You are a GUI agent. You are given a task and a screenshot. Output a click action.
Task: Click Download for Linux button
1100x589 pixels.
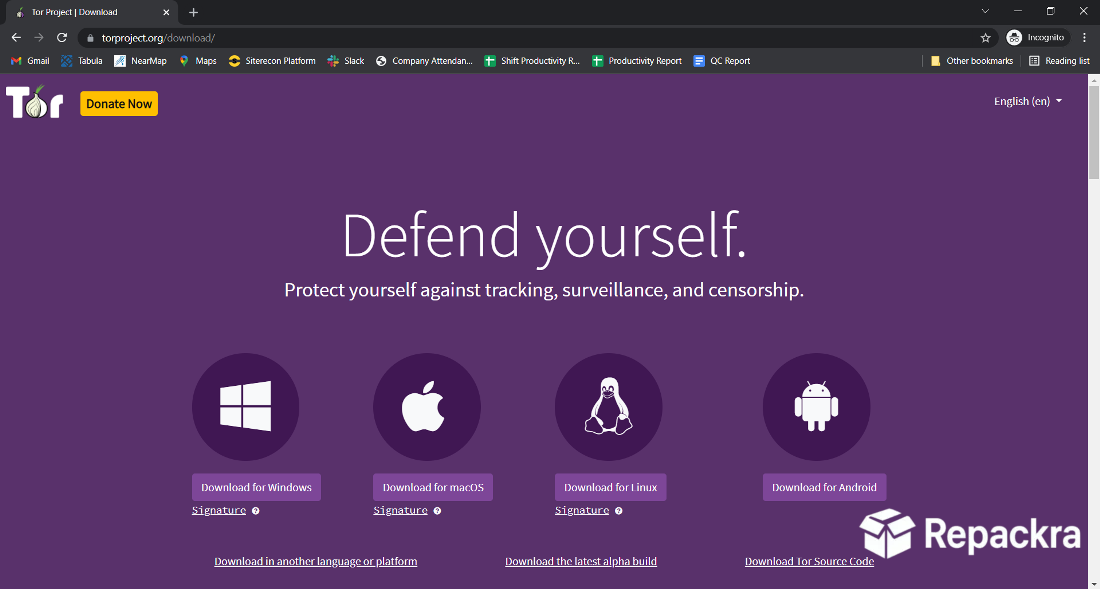coord(610,487)
